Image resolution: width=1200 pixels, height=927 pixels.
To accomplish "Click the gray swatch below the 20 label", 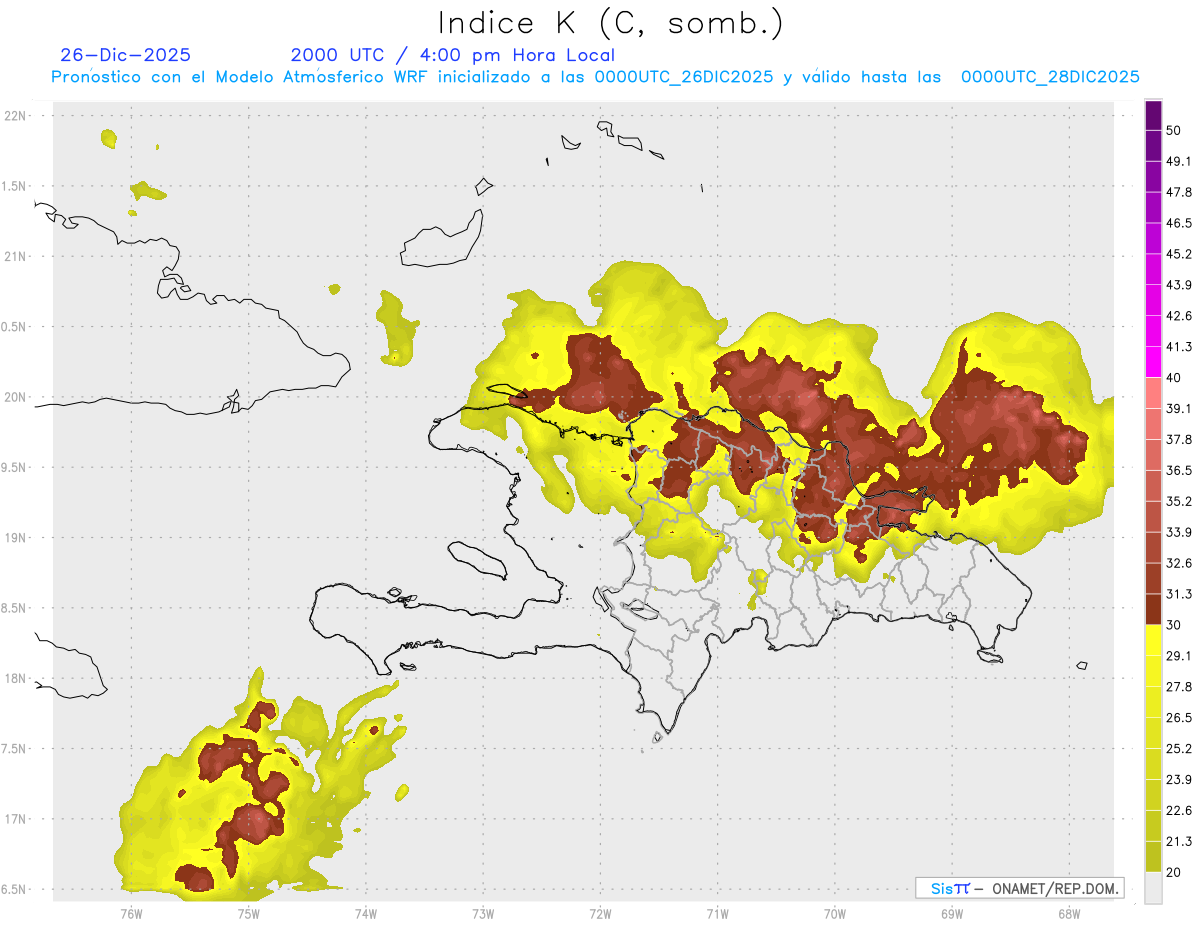I will tap(1153, 888).
